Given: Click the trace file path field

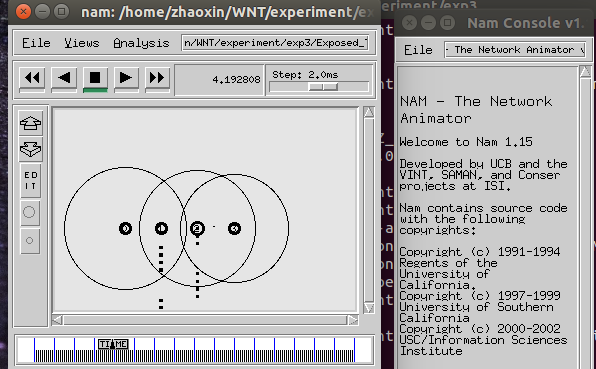Looking at the screenshot, I should tap(275, 43).
